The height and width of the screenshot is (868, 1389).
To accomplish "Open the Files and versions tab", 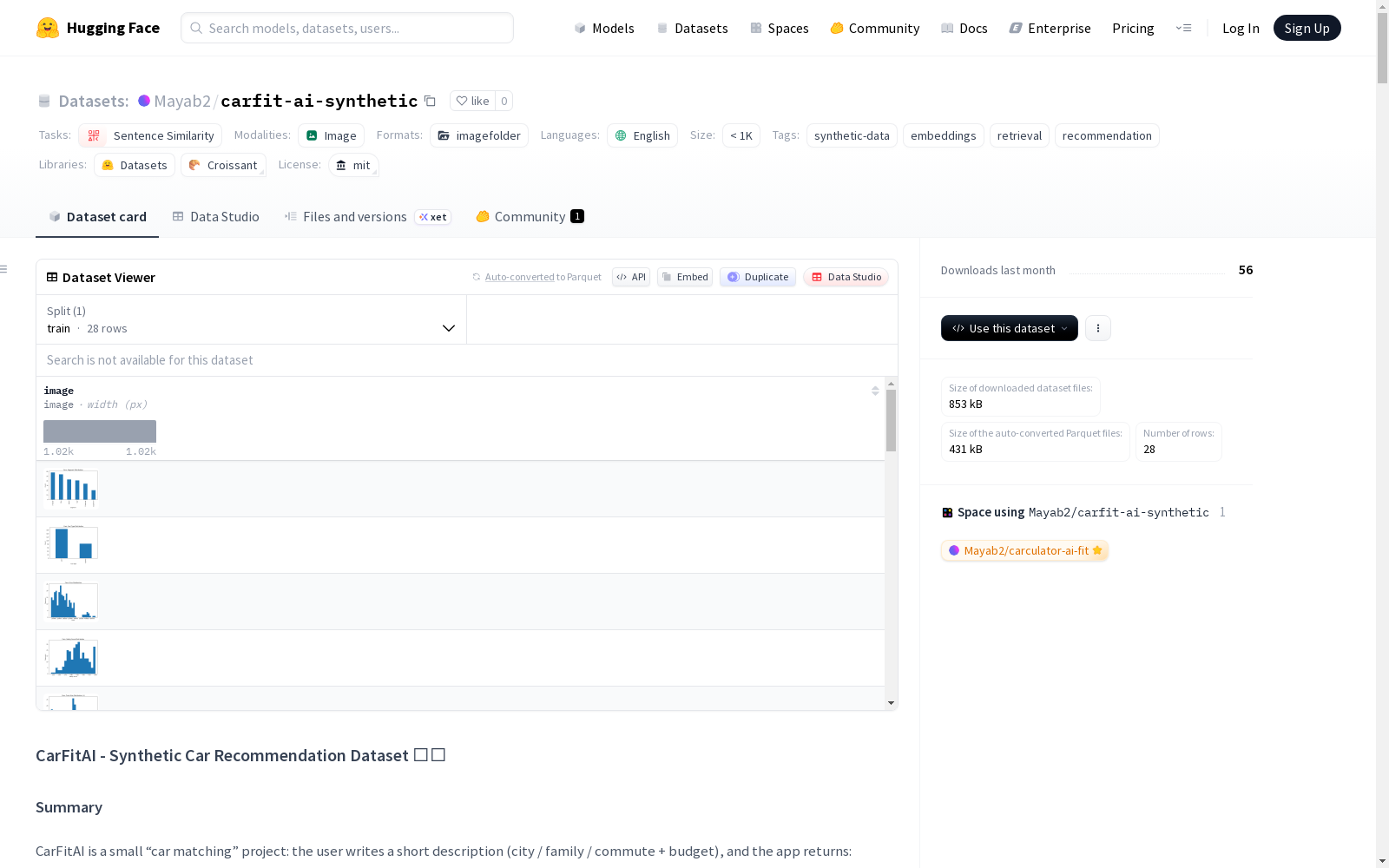I will (367, 217).
